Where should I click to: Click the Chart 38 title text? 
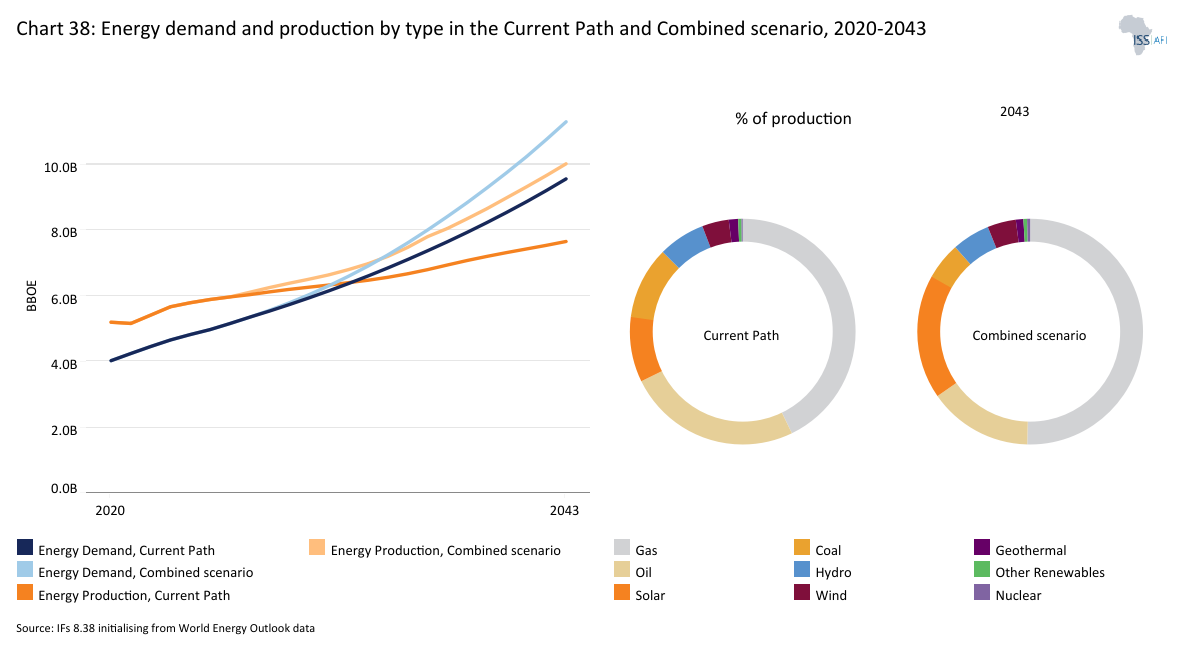[x=471, y=29]
